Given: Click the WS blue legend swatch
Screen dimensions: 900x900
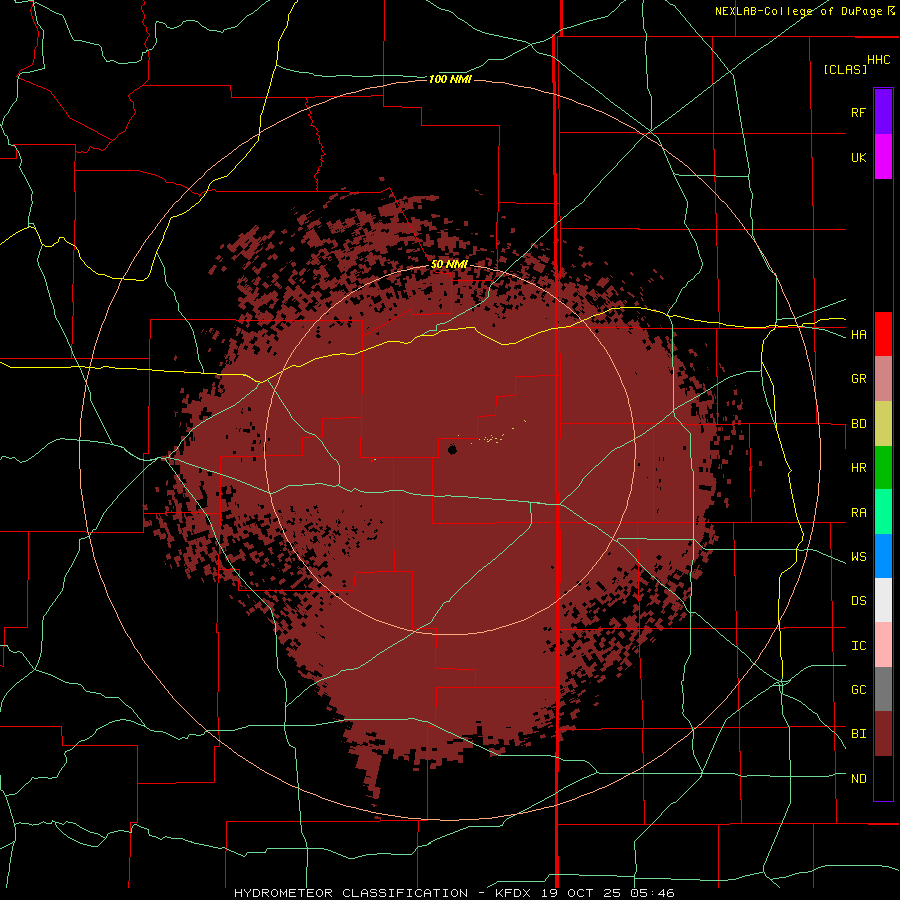Looking at the screenshot, I should click(883, 556).
